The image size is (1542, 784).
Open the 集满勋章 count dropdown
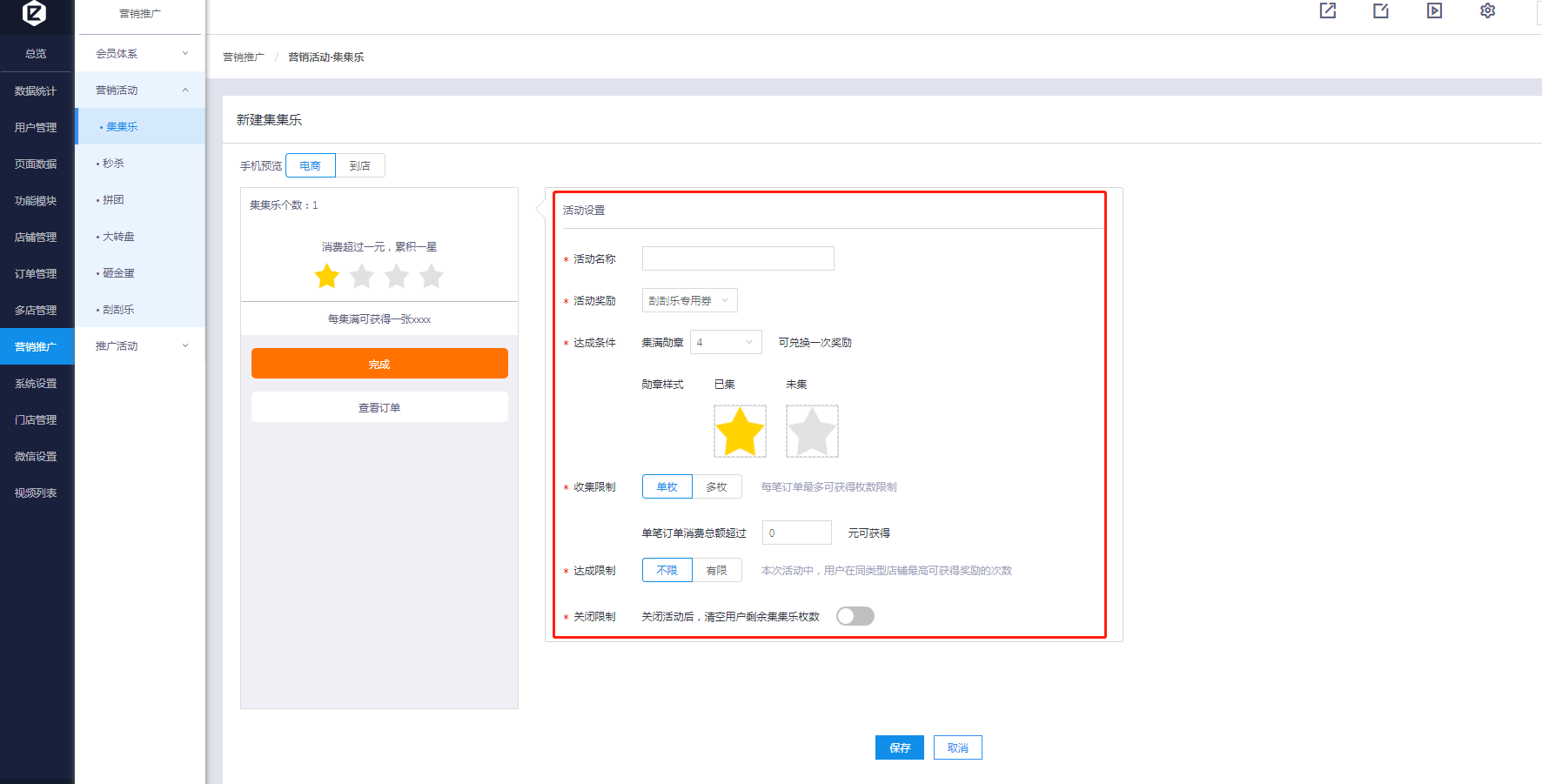click(725, 342)
